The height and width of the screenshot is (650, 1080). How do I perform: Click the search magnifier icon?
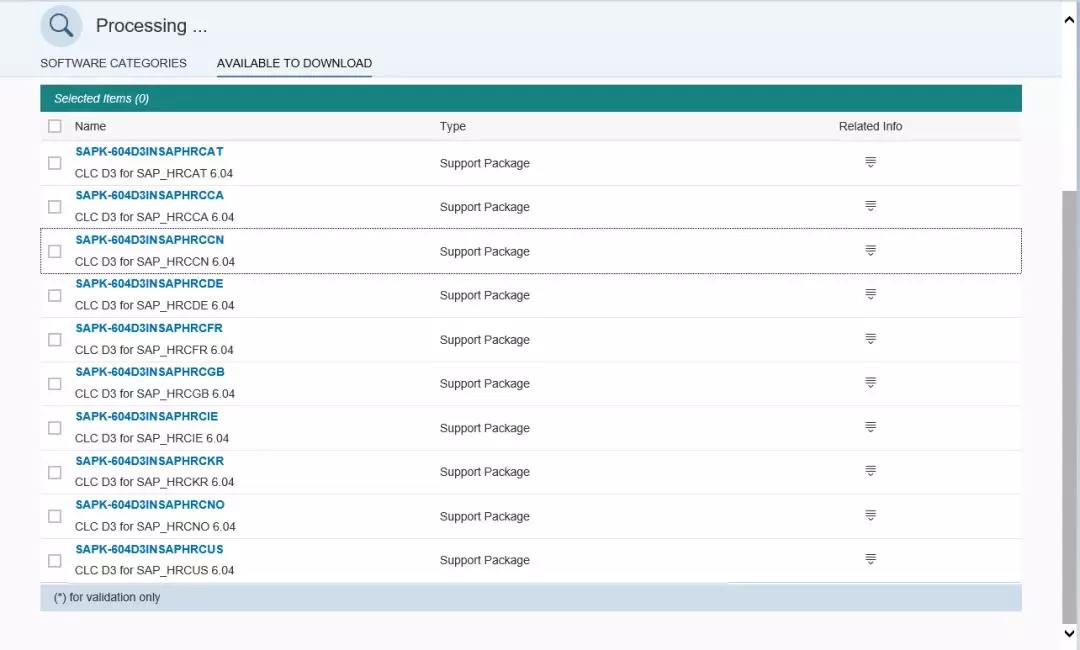(x=60, y=25)
